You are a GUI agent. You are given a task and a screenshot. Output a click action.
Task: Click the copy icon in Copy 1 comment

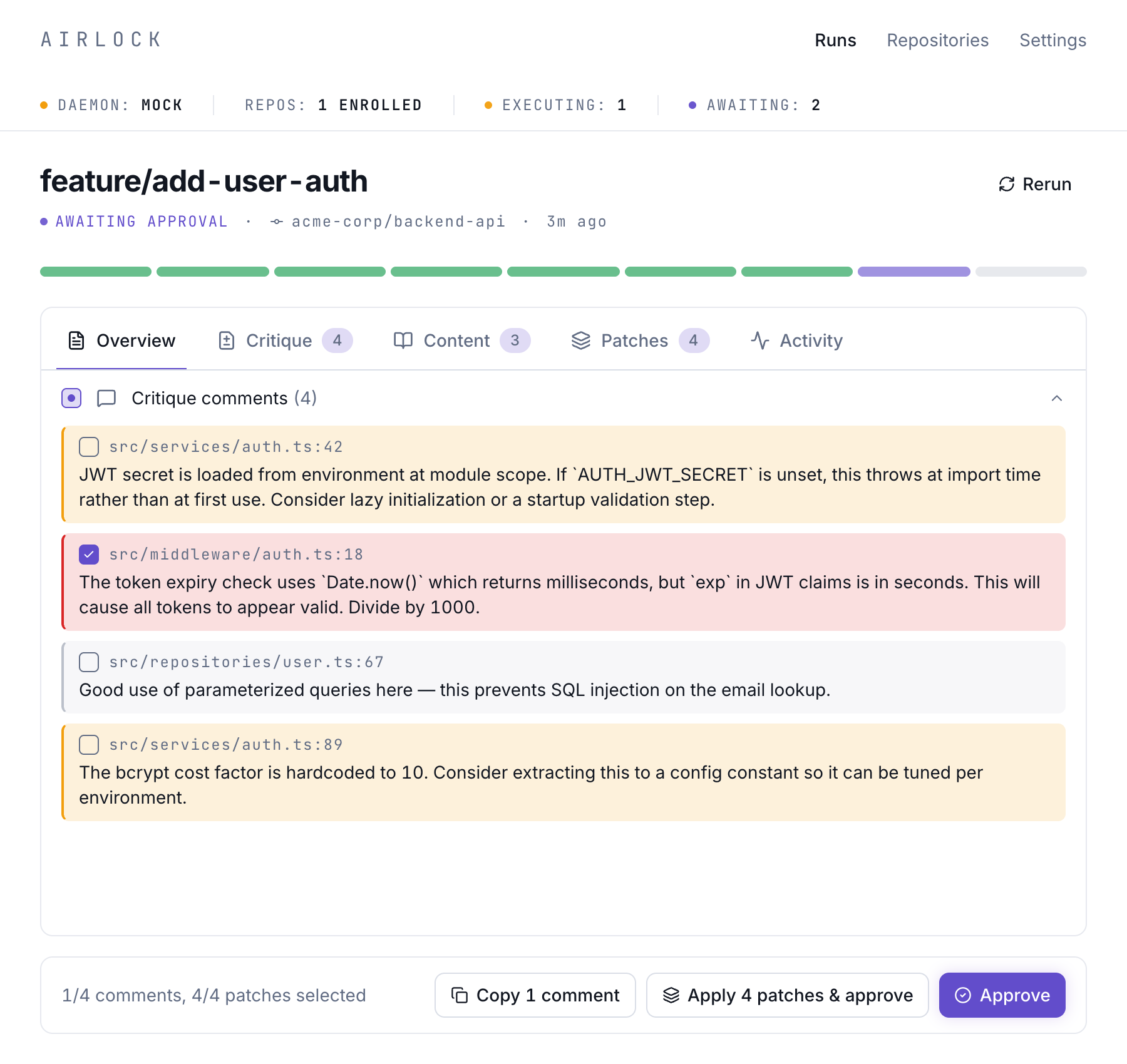(460, 995)
